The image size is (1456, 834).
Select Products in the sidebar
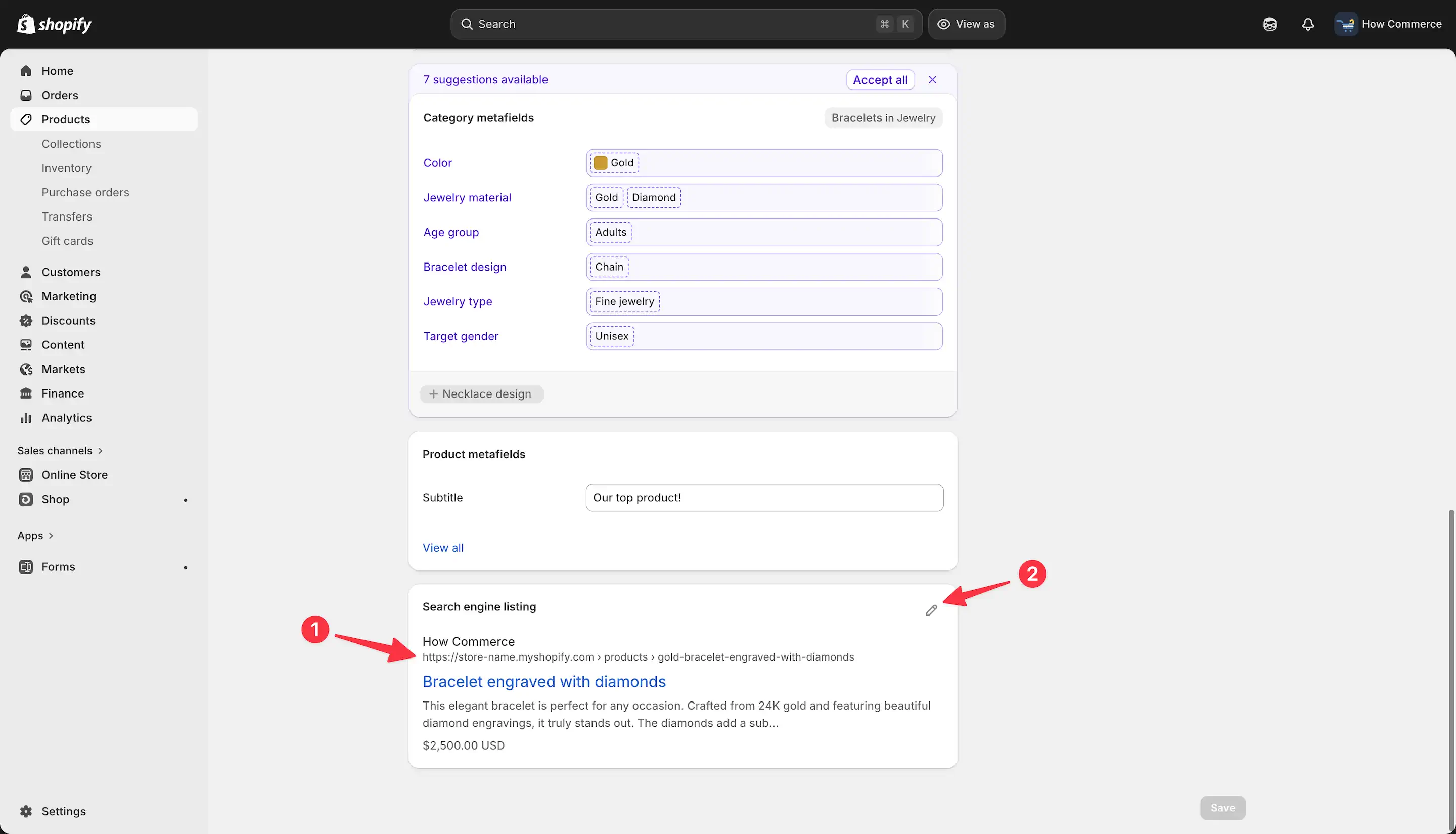(104, 120)
